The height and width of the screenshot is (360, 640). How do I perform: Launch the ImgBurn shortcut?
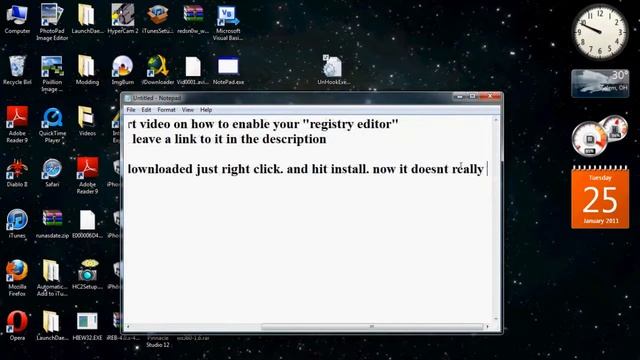[122, 70]
